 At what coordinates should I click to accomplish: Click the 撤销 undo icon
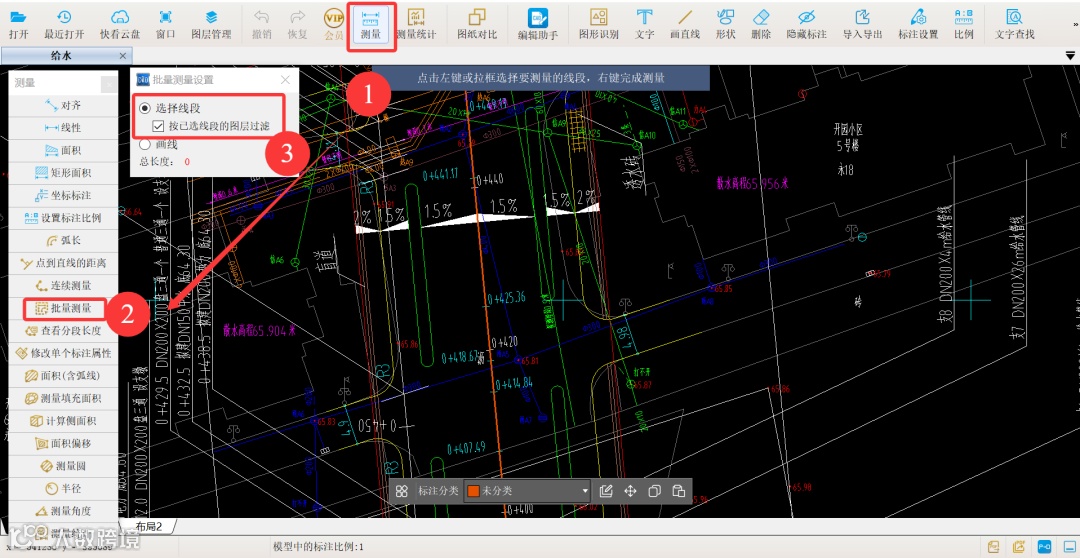click(x=261, y=24)
